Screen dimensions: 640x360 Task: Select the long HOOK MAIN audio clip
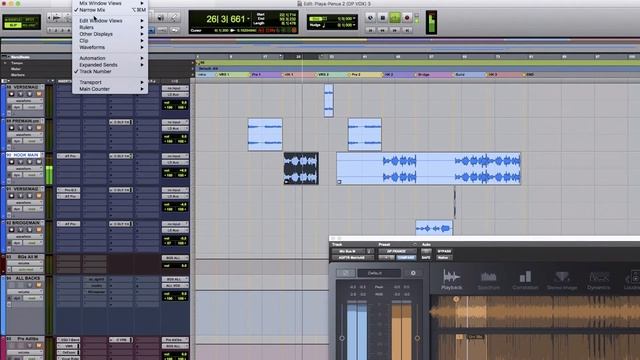[x=429, y=169]
